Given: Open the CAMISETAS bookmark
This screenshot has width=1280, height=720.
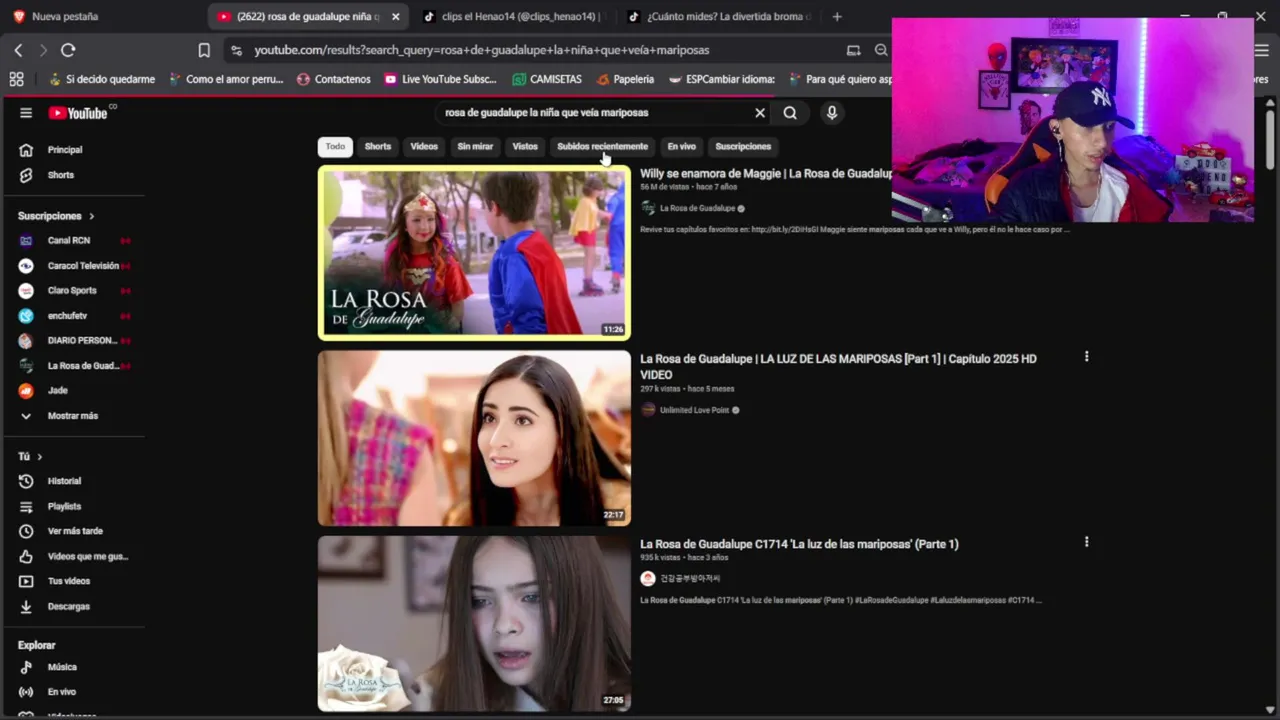Looking at the screenshot, I should [547, 79].
